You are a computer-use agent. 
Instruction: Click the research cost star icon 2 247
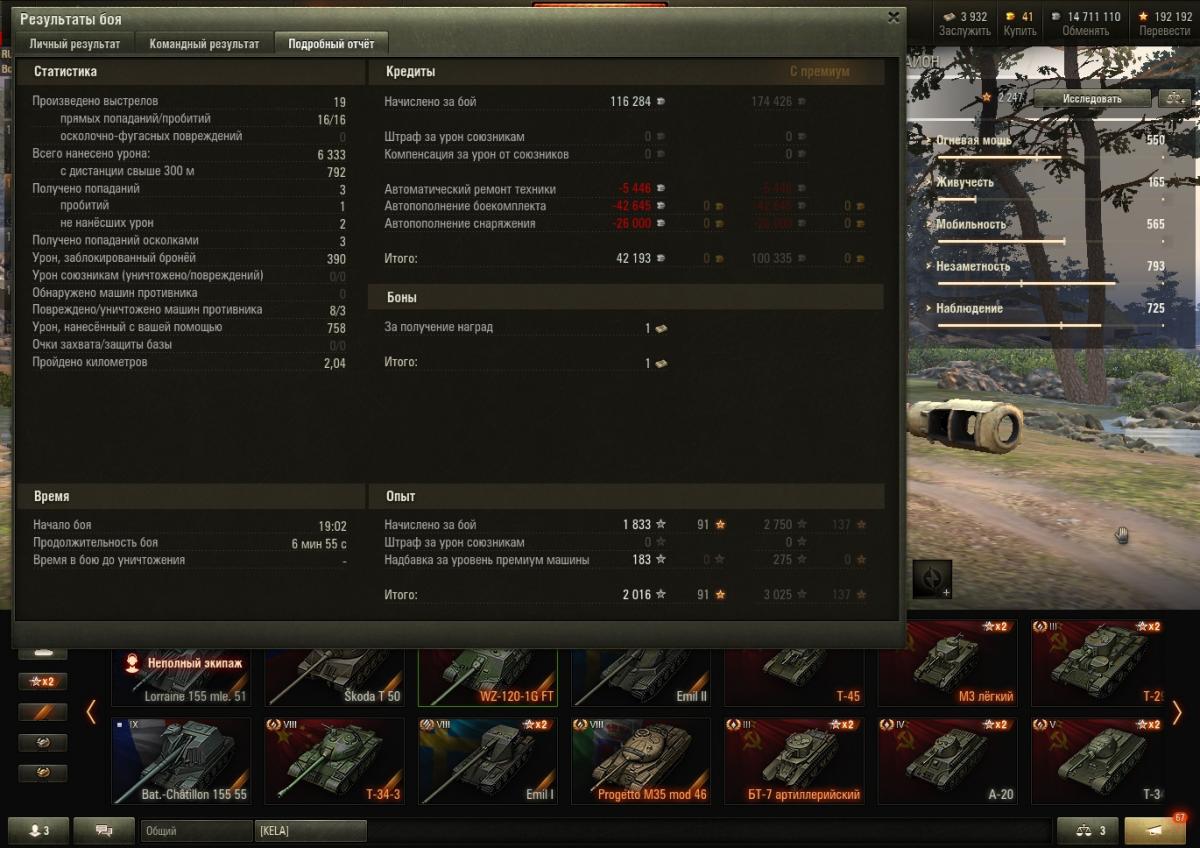pyautogui.click(x=986, y=98)
